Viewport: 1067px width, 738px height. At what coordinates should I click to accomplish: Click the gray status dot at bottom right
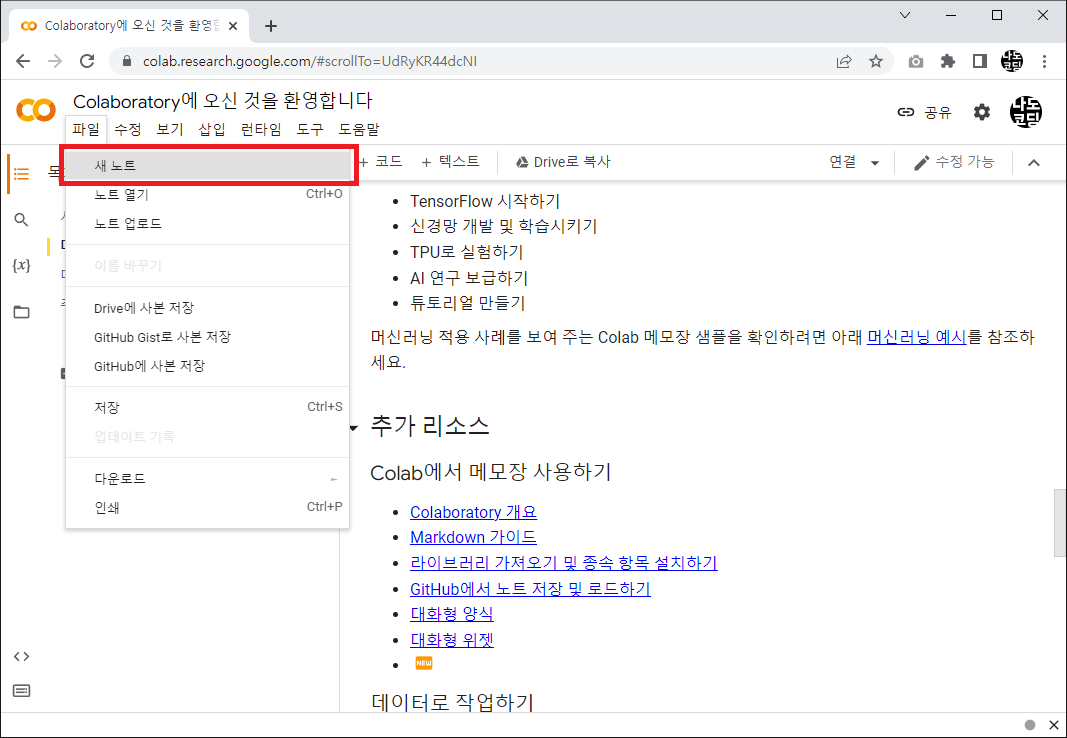1030,725
